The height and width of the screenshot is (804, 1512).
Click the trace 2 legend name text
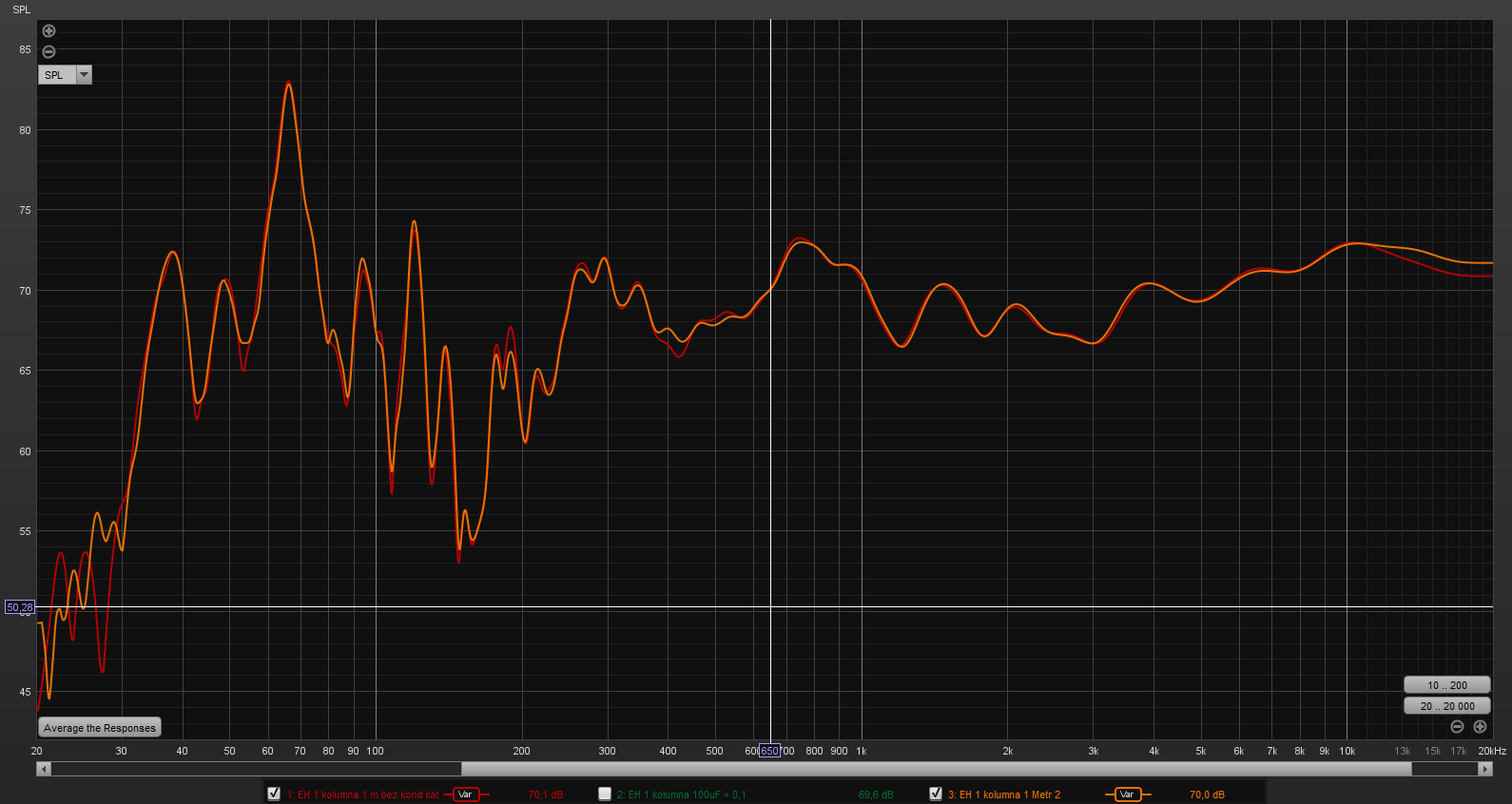(681, 794)
